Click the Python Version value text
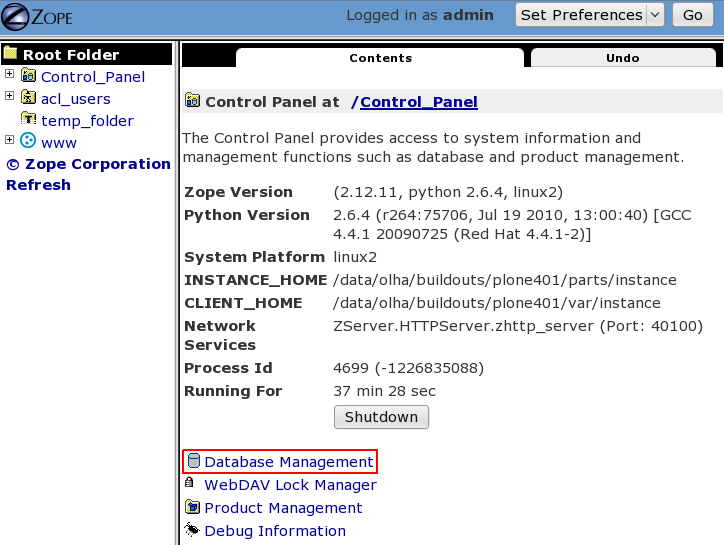The width and height of the screenshot is (724, 545). pos(512,224)
